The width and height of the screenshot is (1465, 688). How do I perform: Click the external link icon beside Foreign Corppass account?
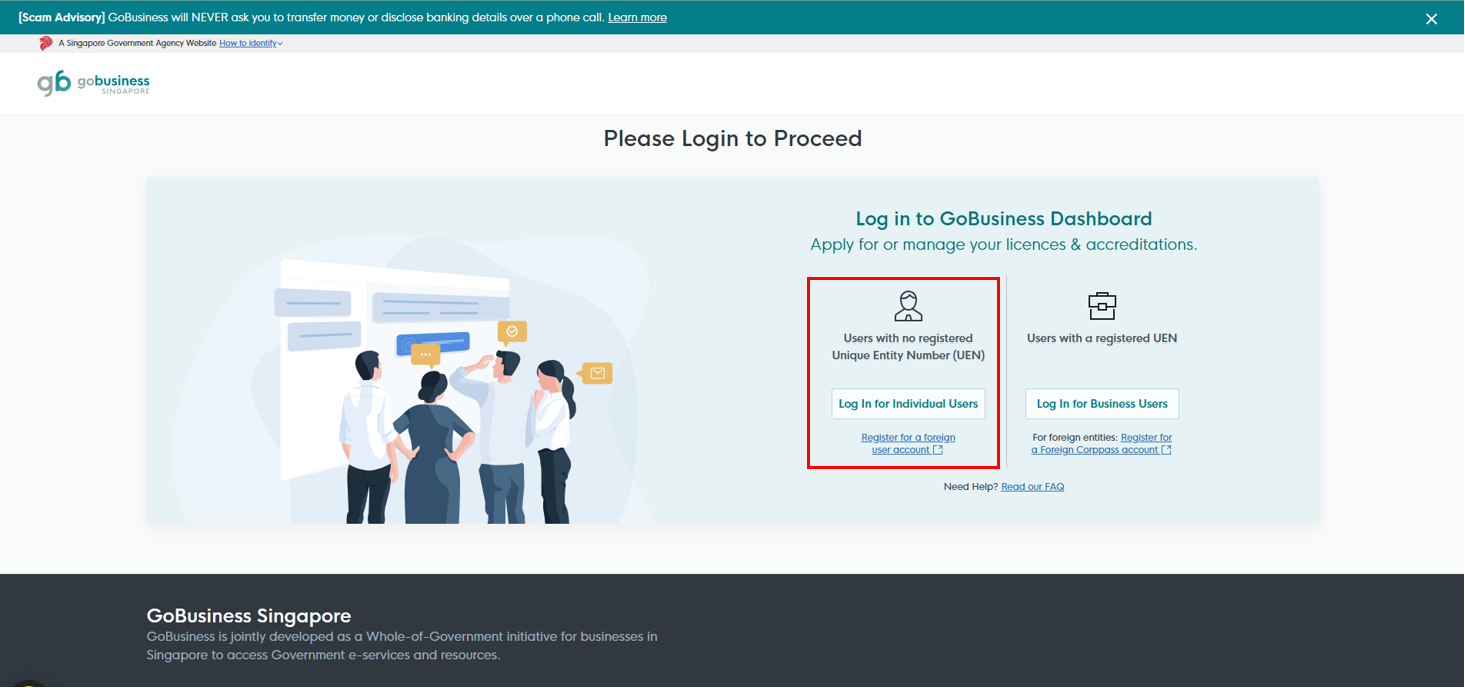pos(1166,450)
